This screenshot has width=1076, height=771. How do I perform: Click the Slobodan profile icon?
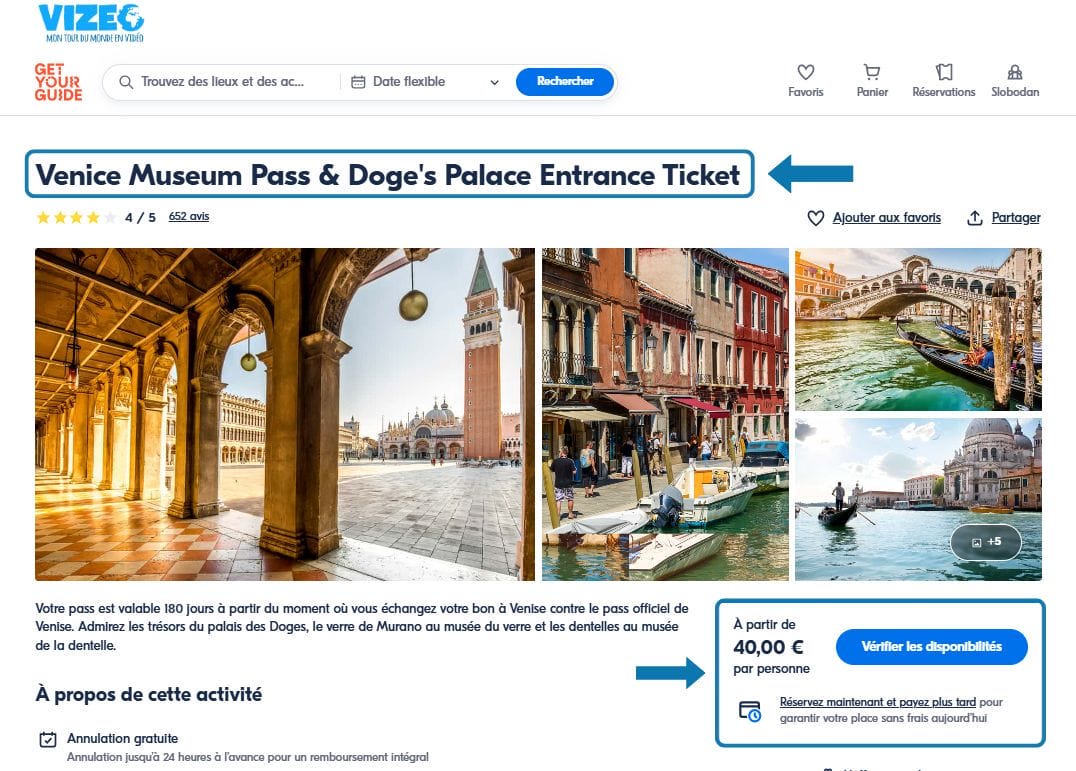click(1014, 72)
